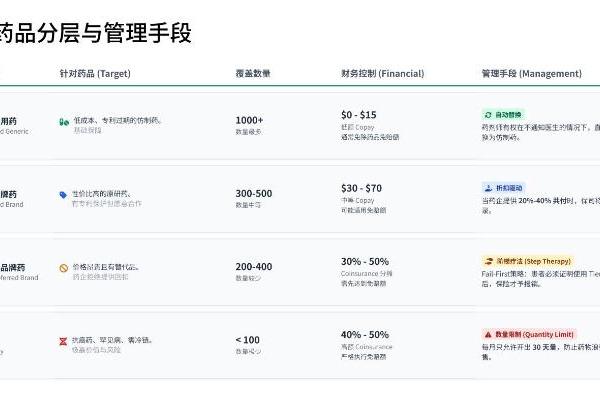
Task: Click the red hourglass icon in the < 100 row
Action: click(63, 341)
